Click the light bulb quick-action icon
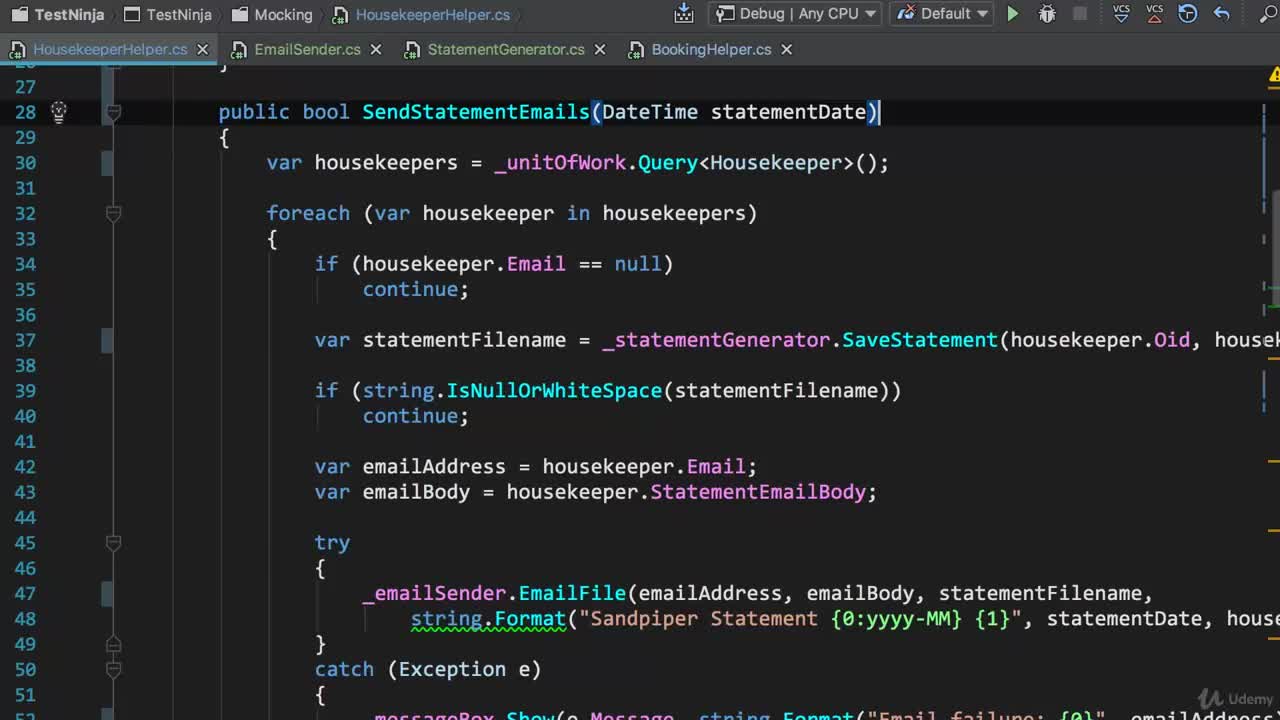Screen dimensions: 1280x720 coord(59,112)
